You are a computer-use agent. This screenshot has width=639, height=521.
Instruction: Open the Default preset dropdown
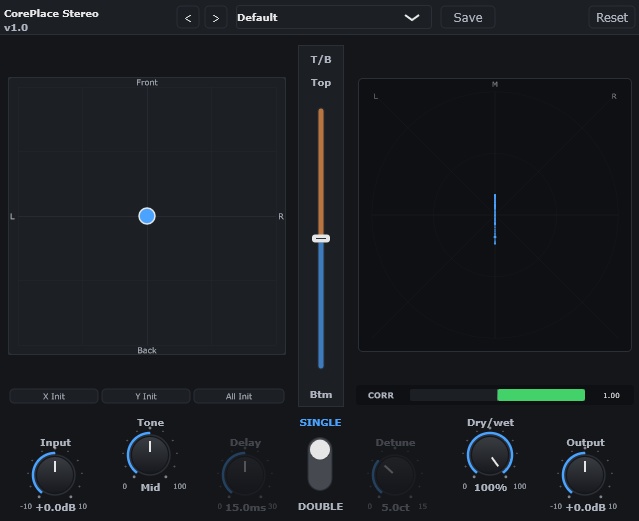333,18
